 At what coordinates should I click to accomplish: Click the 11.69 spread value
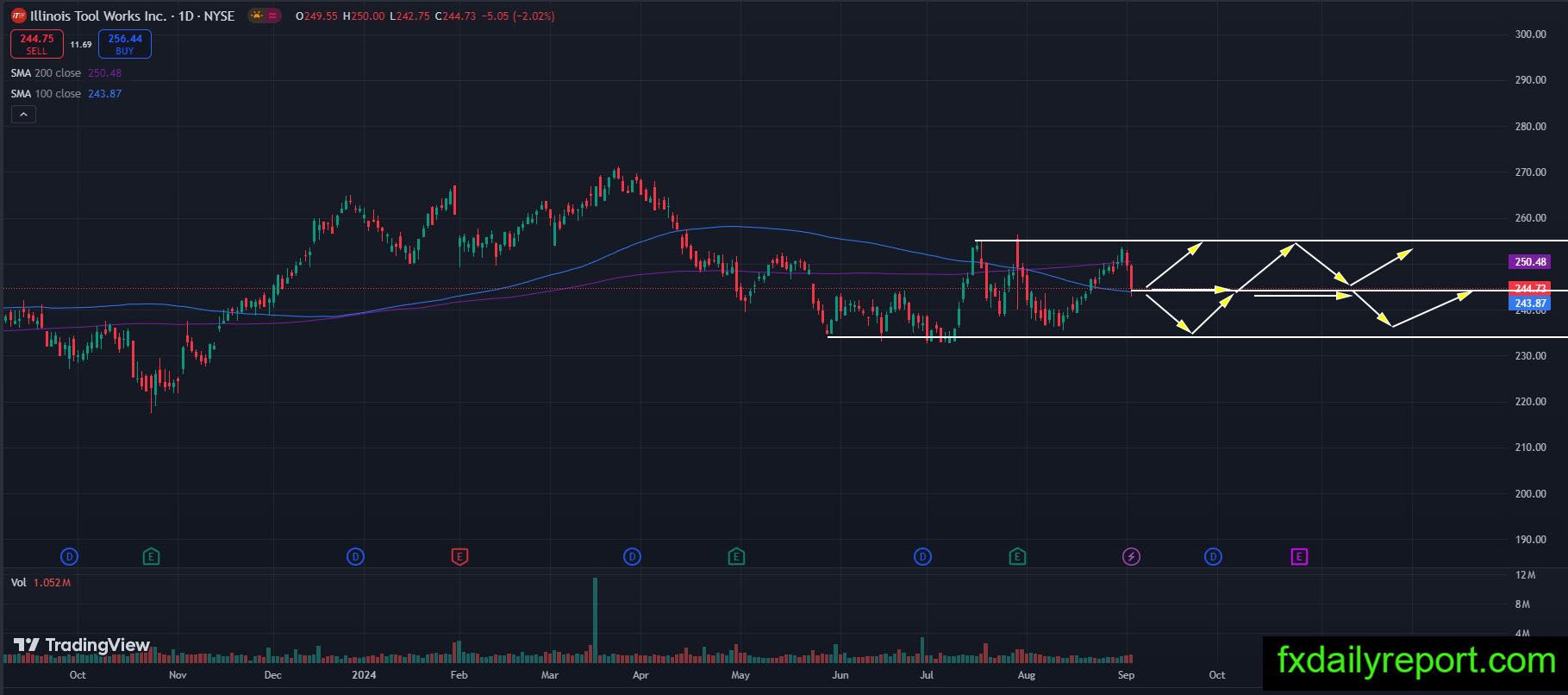pos(81,44)
